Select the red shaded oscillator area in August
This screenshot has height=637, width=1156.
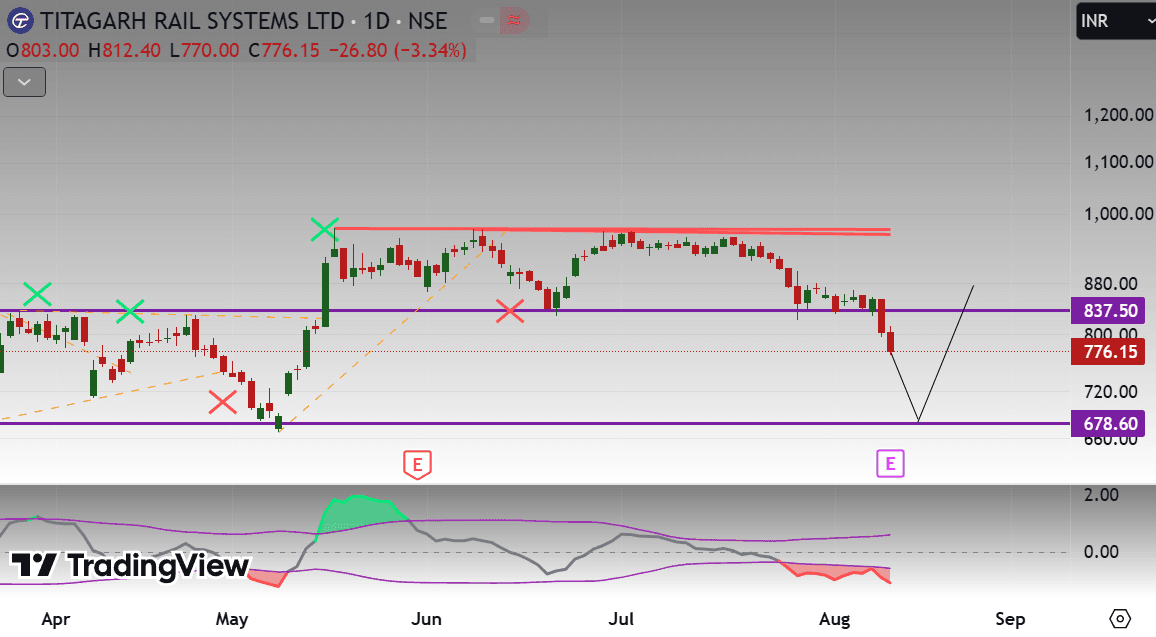(837, 571)
